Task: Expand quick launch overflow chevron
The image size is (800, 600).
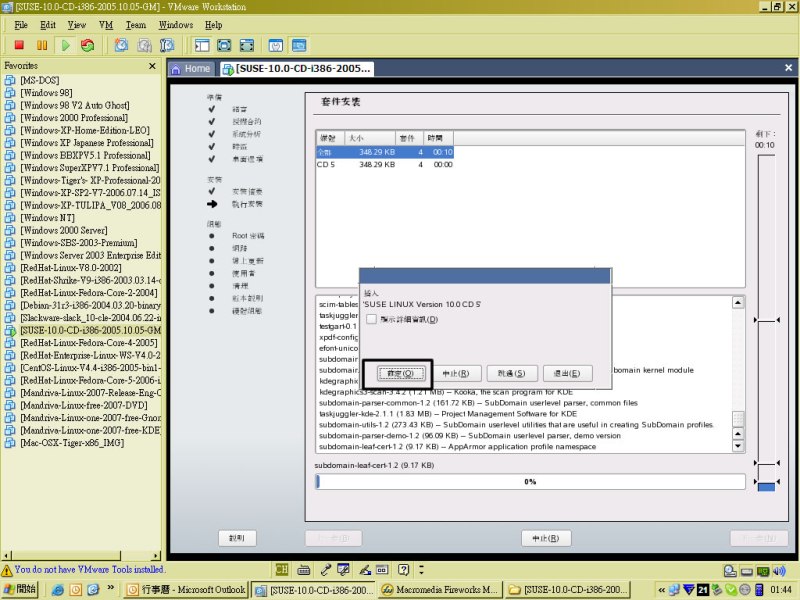Action: tap(110, 588)
